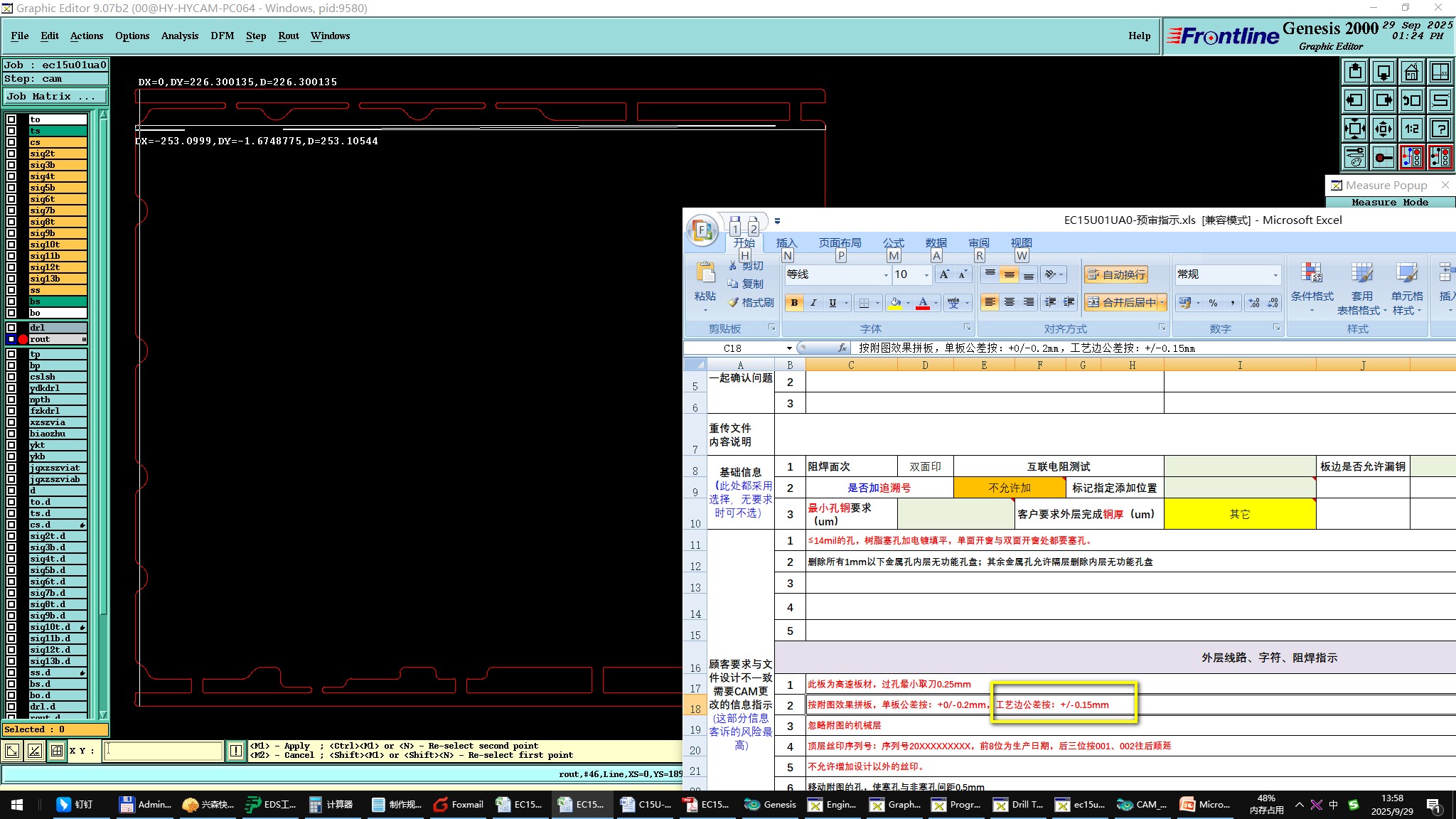This screenshot has width=1456, height=819.
Task: Toggle the checkbox next to biaozhu layer
Action: click(x=11, y=434)
